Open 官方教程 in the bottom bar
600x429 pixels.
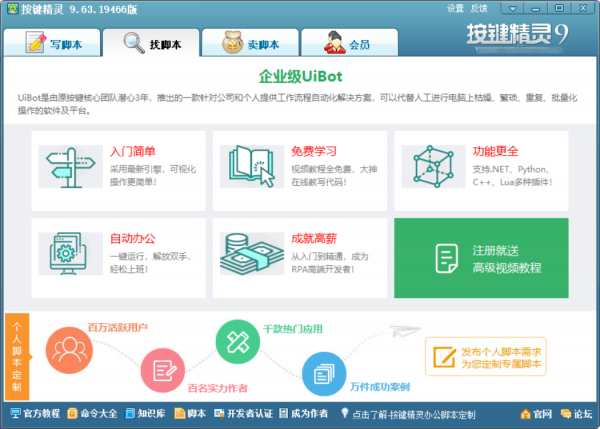pos(35,414)
